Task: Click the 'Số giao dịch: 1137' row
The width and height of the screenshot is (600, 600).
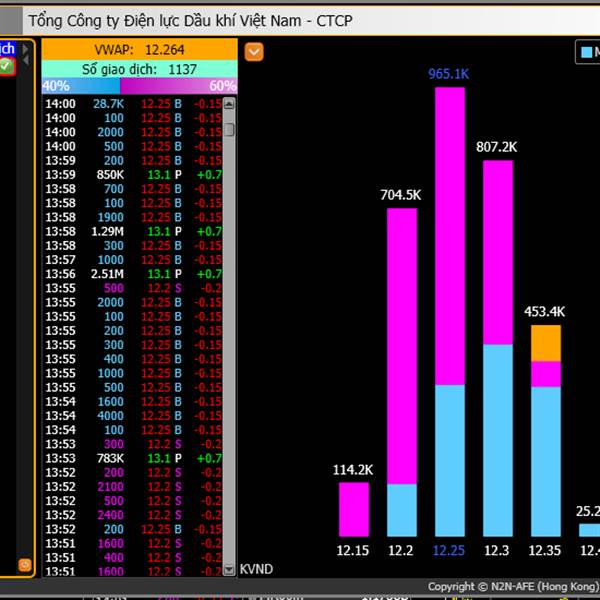Action: tap(139, 69)
